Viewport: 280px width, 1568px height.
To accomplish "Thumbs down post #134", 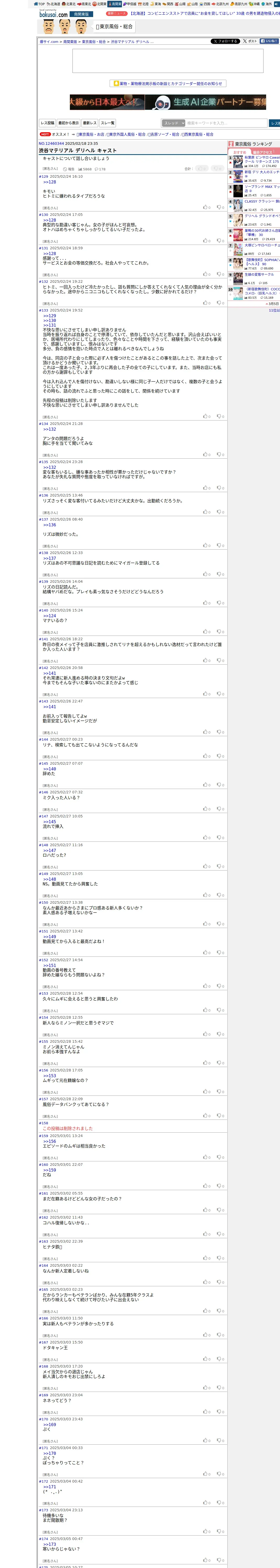I will (x=220, y=455).
